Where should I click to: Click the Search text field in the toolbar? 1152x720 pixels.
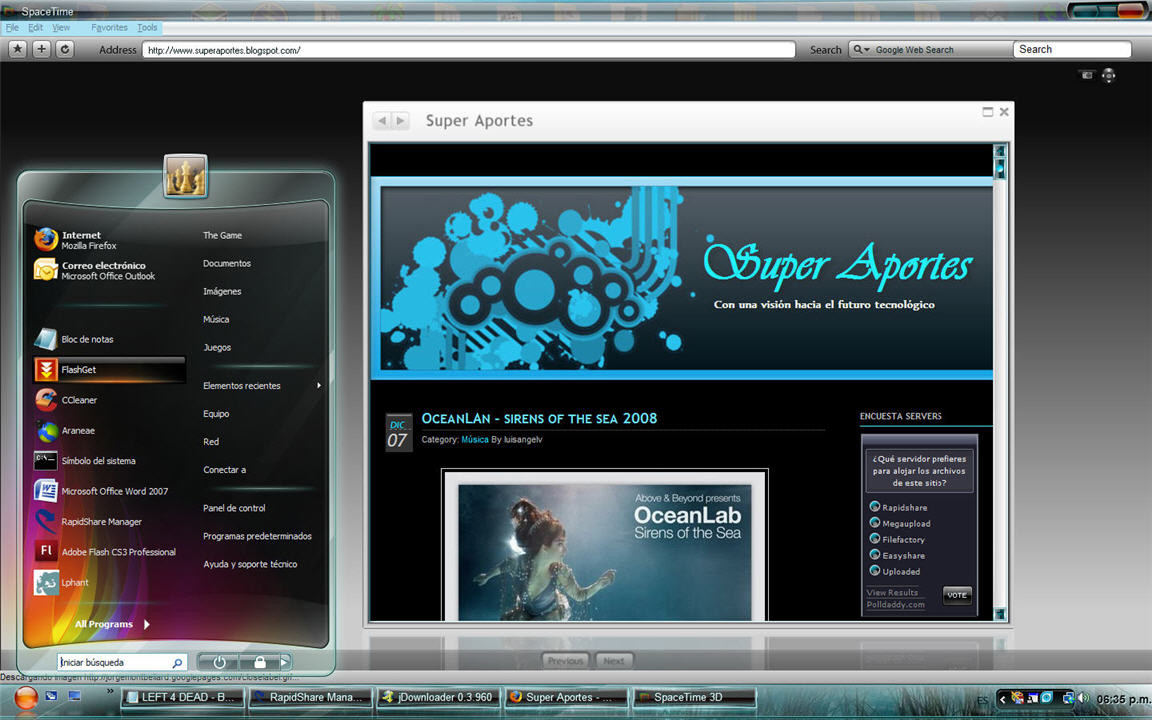coord(1072,49)
